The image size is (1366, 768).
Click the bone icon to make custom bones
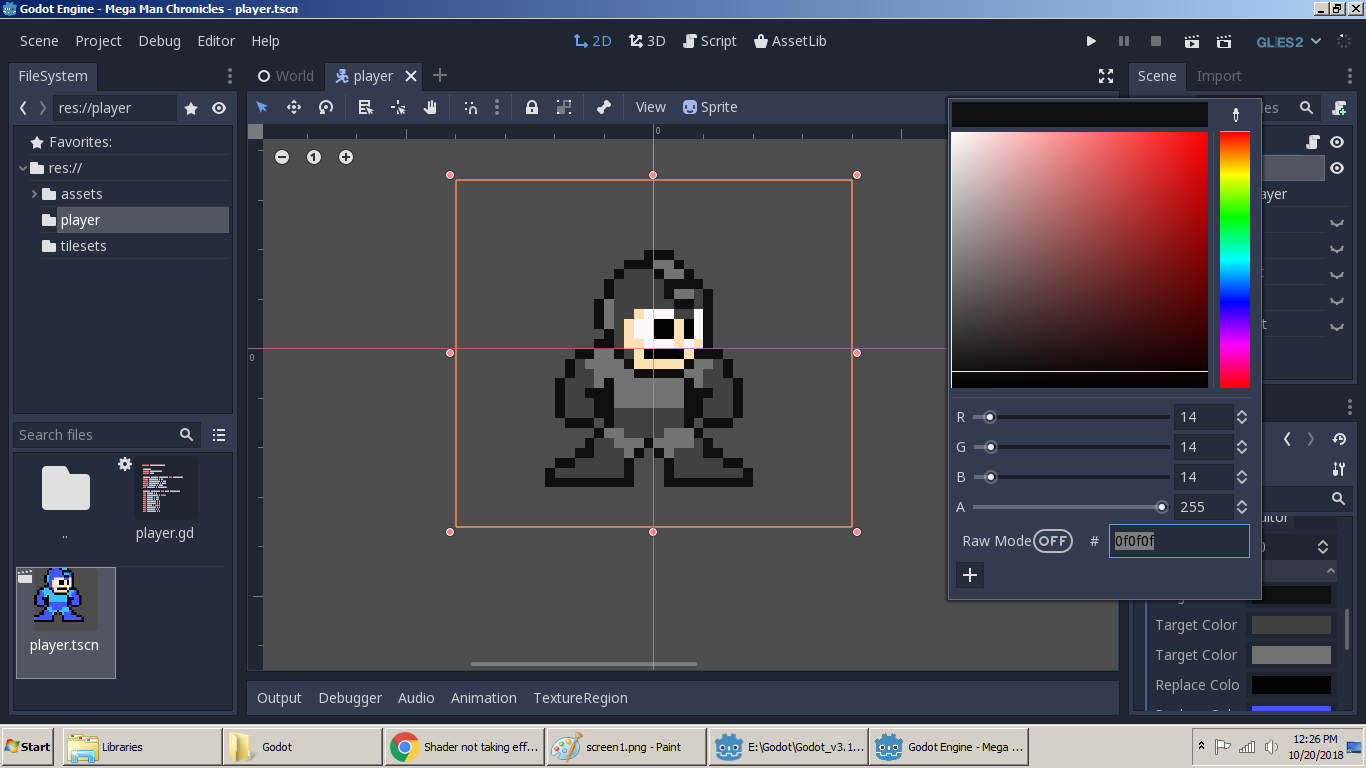tap(603, 107)
